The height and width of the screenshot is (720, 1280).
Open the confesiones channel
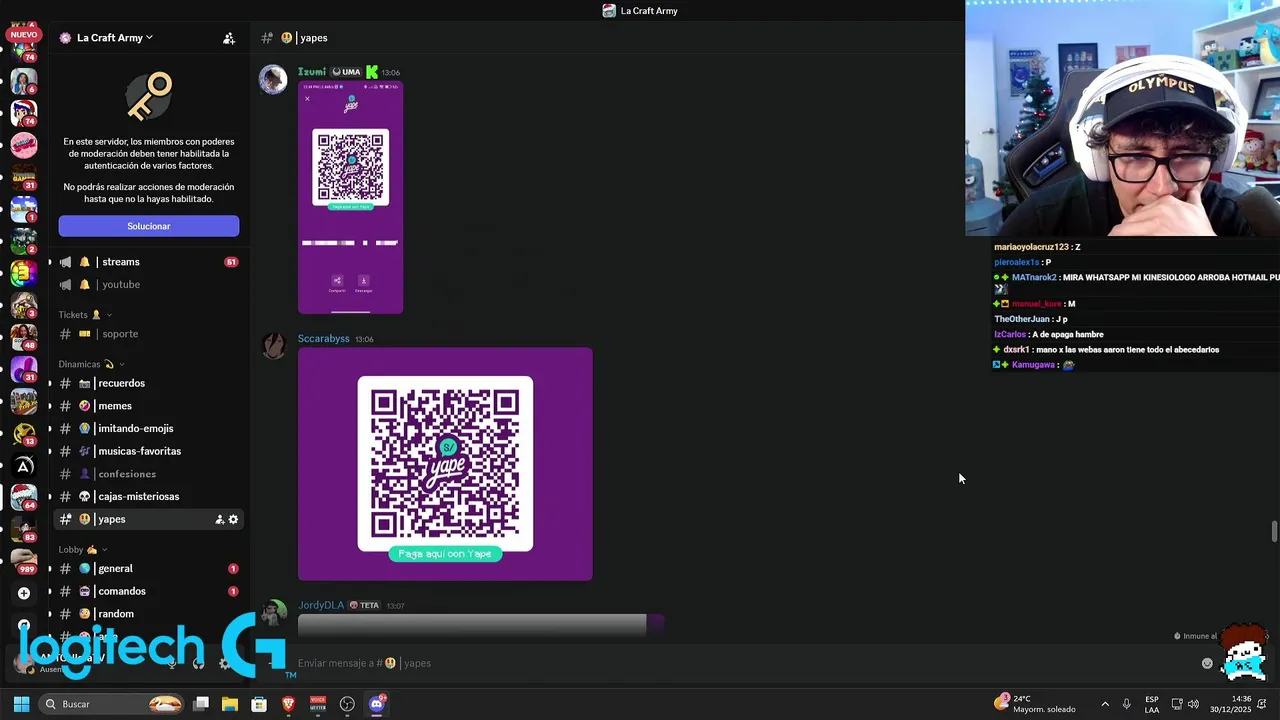tap(146, 474)
